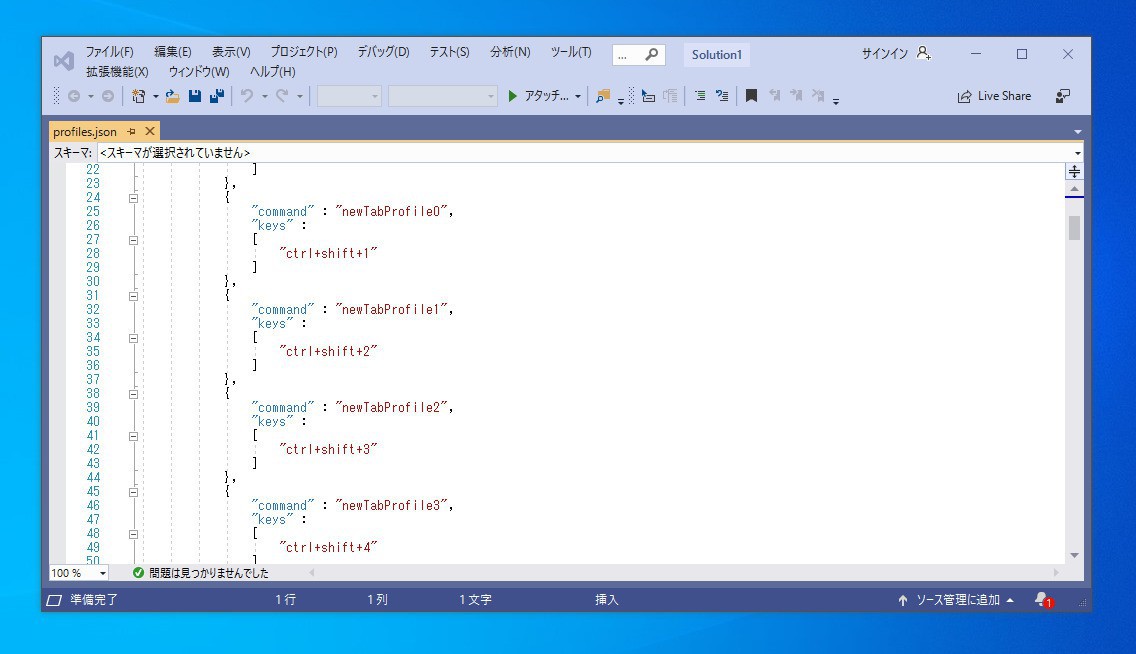The width and height of the screenshot is (1136, 654).
Task: Click the Open File folder icon
Action: [x=172, y=96]
